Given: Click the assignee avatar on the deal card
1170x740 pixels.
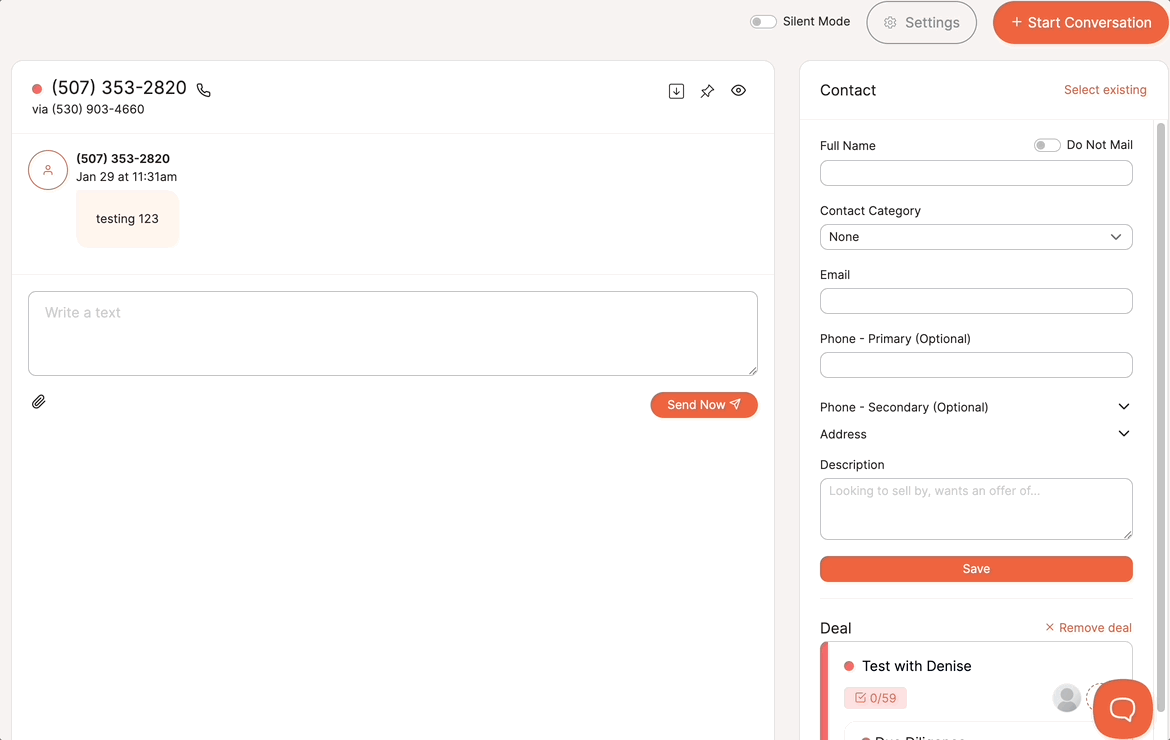Looking at the screenshot, I should point(1066,698).
